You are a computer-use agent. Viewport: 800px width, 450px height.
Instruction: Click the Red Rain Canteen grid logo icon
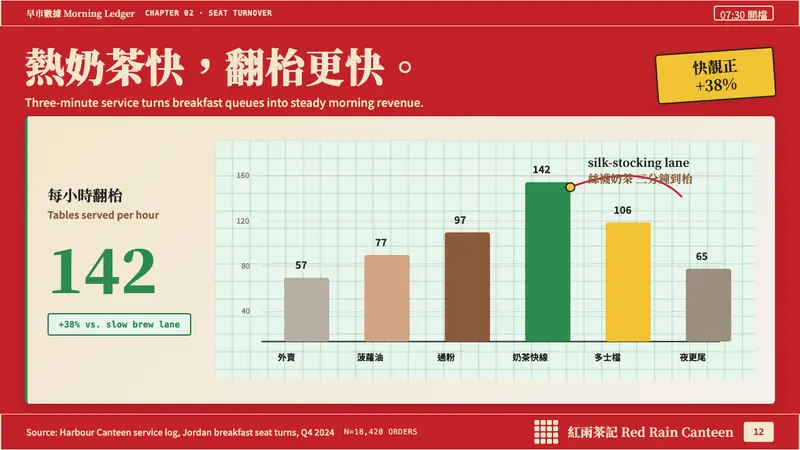tap(546, 432)
